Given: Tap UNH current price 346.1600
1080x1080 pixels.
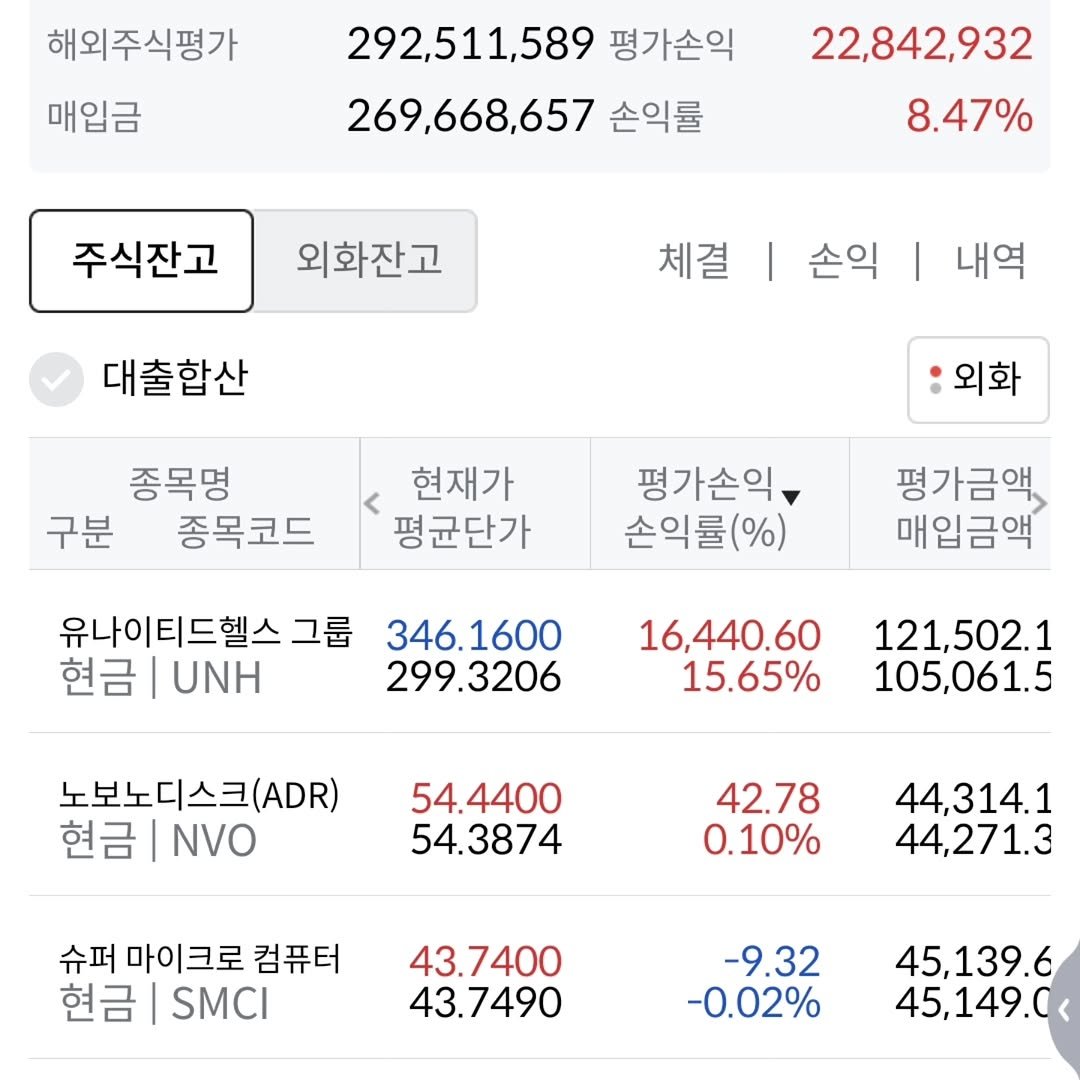Looking at the screenshot, I should tap(474, 635).
